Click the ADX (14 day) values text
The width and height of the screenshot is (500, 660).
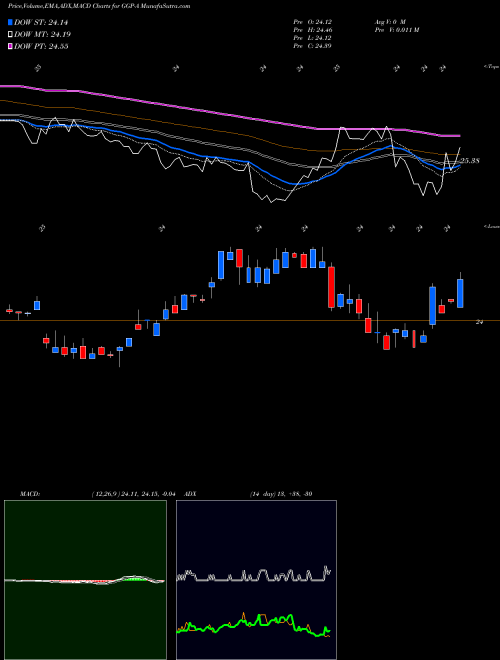point(280,494)
